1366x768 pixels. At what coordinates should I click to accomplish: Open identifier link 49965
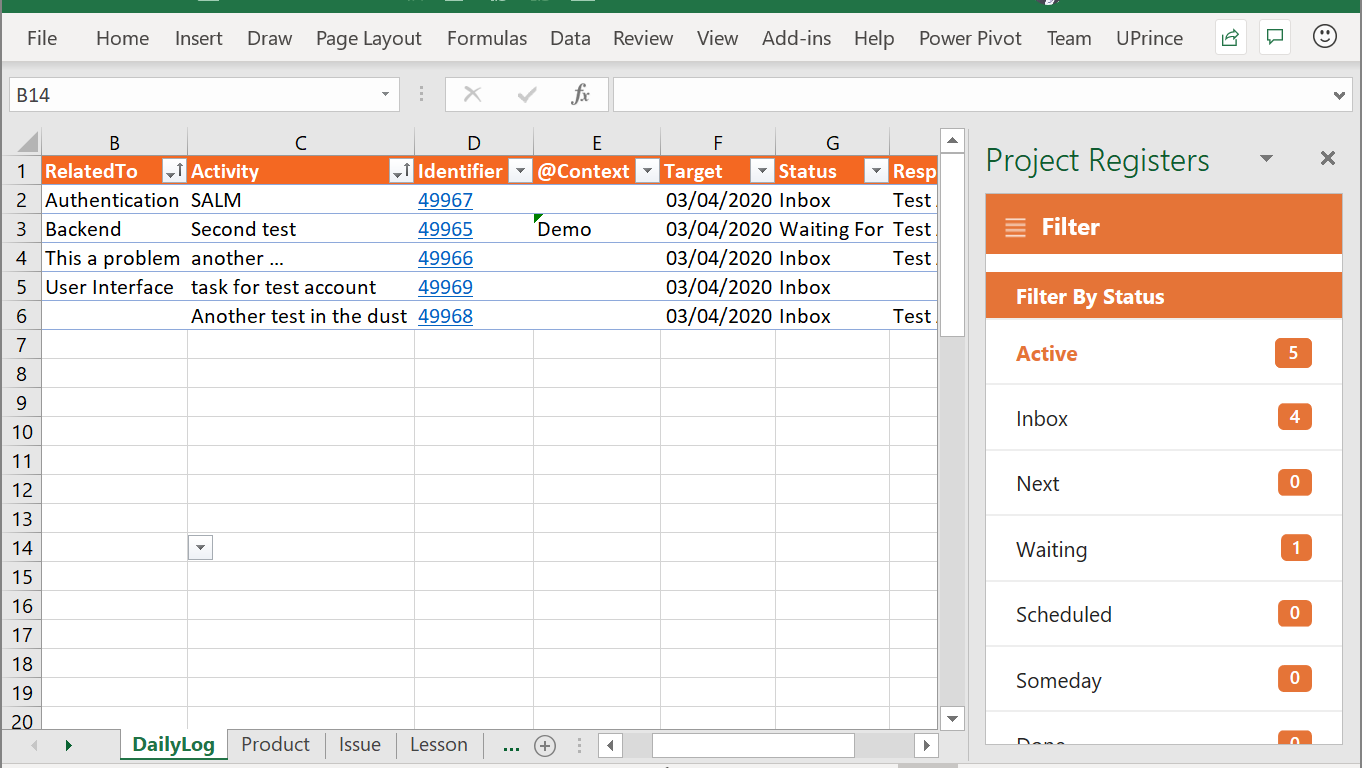click(x=445, y=229)
